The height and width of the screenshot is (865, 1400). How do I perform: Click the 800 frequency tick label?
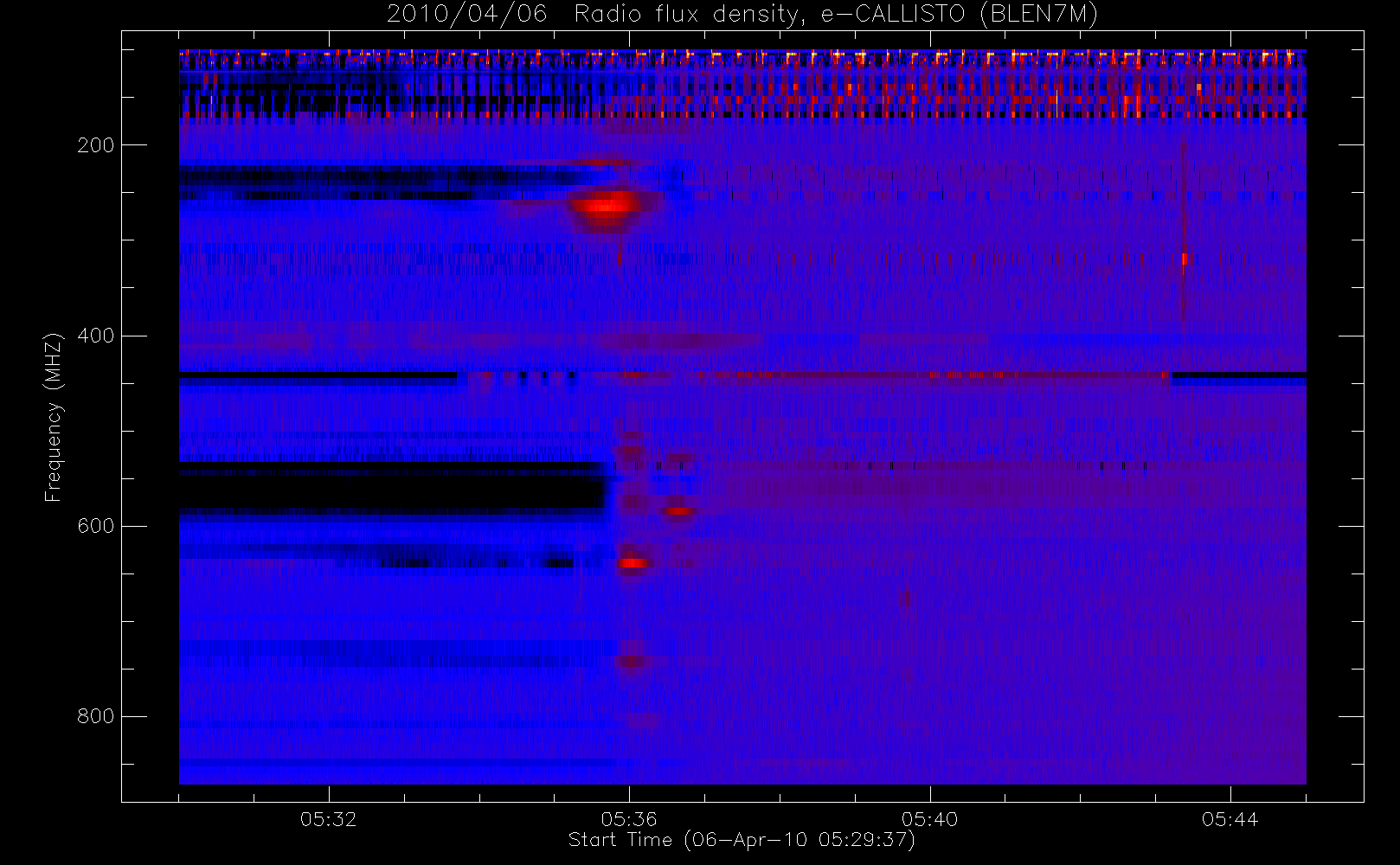coord(95,716)
